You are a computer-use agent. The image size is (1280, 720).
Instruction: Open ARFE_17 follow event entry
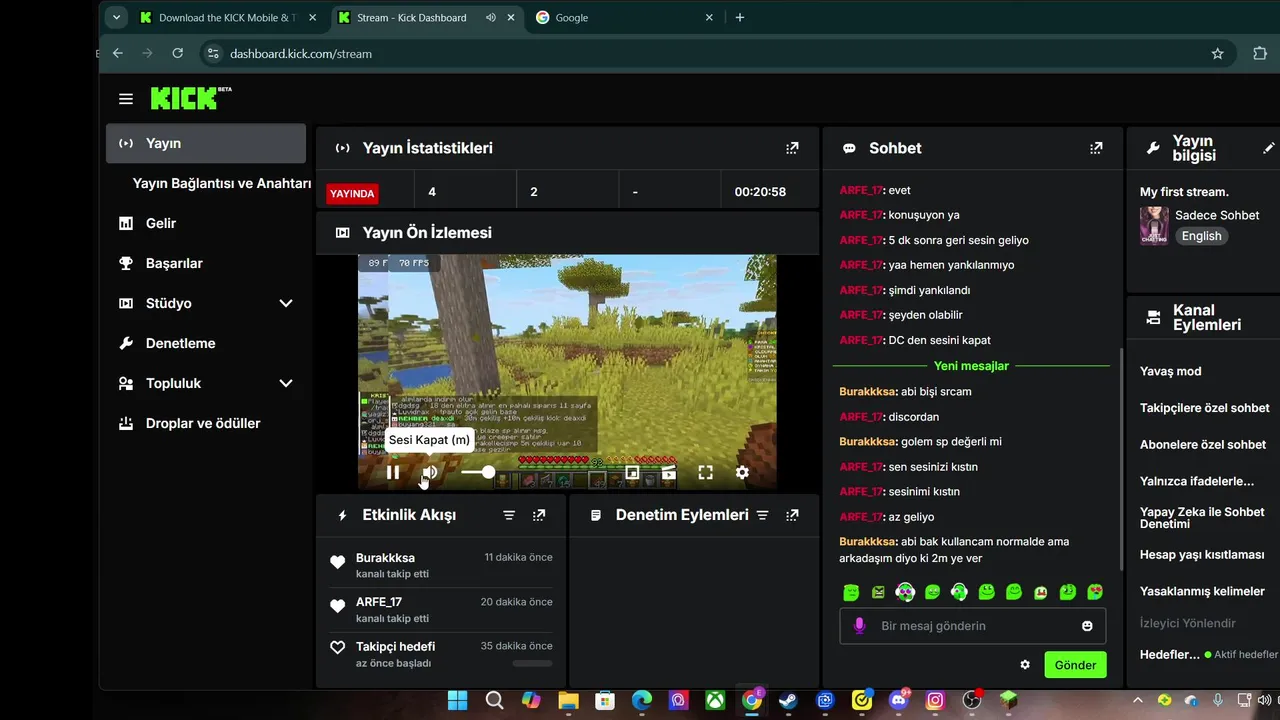click(x=441, y=609)
